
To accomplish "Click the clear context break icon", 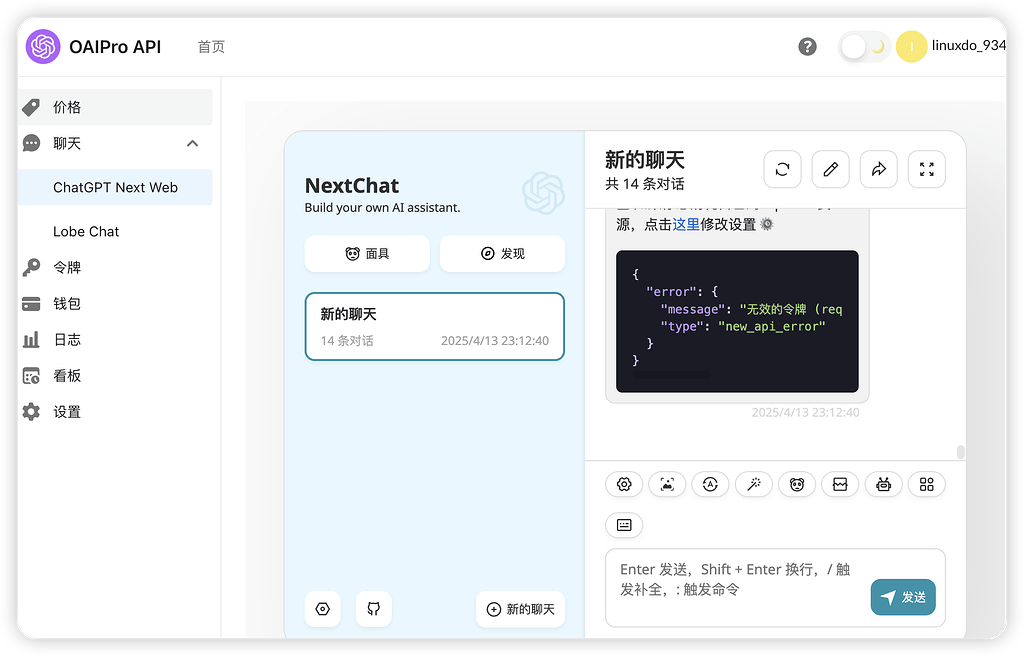I will [840, 484].
